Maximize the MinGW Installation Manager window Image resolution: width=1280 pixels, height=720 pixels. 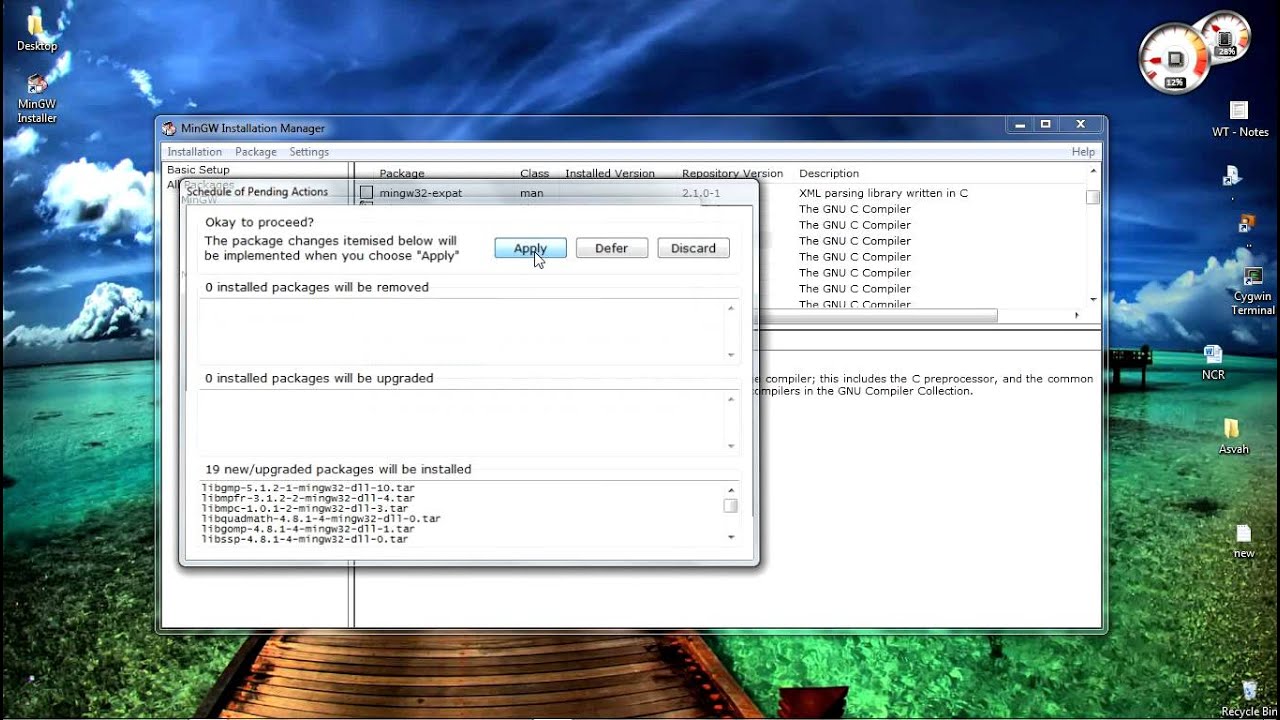pyautogui.click(x=1046, y=125)
